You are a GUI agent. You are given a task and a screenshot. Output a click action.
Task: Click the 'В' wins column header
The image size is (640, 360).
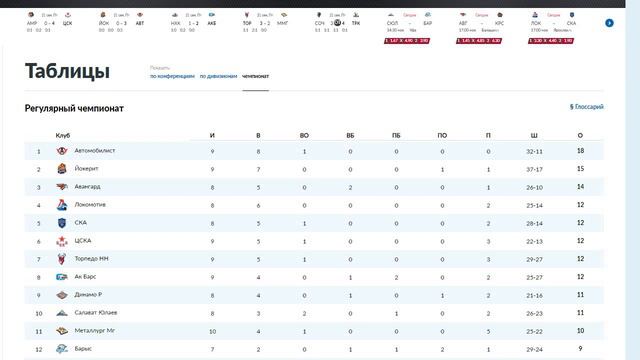(x=258, y=136)
